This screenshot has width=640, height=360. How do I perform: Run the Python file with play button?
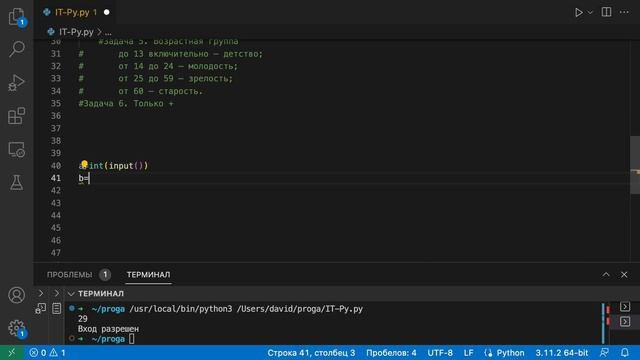pos(578,12)
